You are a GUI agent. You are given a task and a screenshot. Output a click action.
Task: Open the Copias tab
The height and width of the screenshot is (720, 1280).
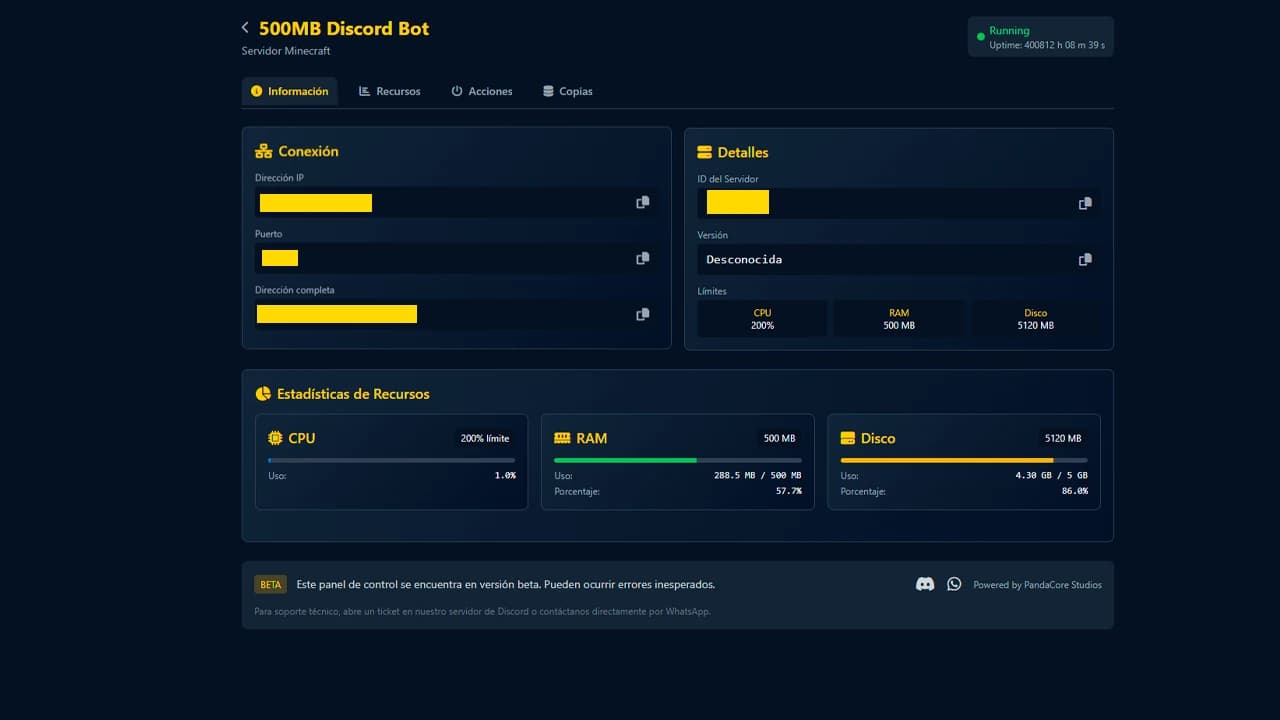click(x=568, y=91)
